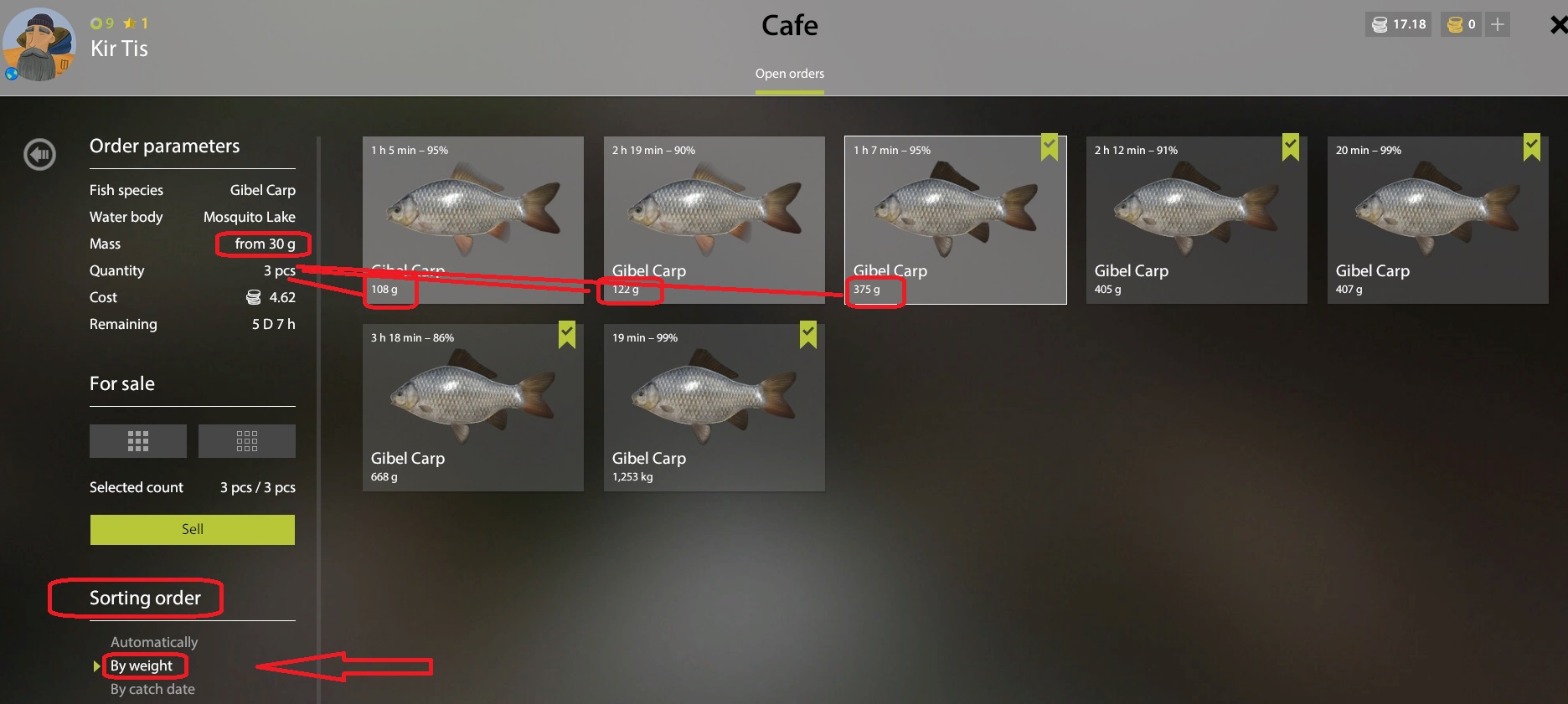Select small grid view icon
Screen dimensions: 1568x704
coord(247,441)
